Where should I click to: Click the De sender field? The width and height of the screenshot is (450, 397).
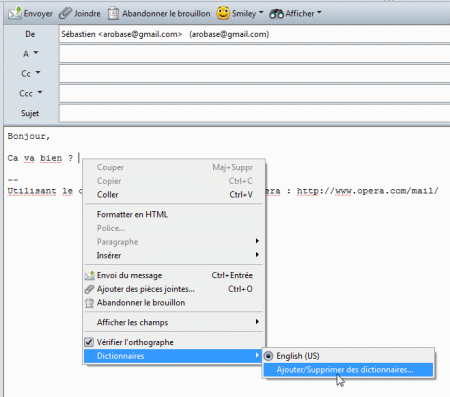pyautogui.click(x=255, y=34)
